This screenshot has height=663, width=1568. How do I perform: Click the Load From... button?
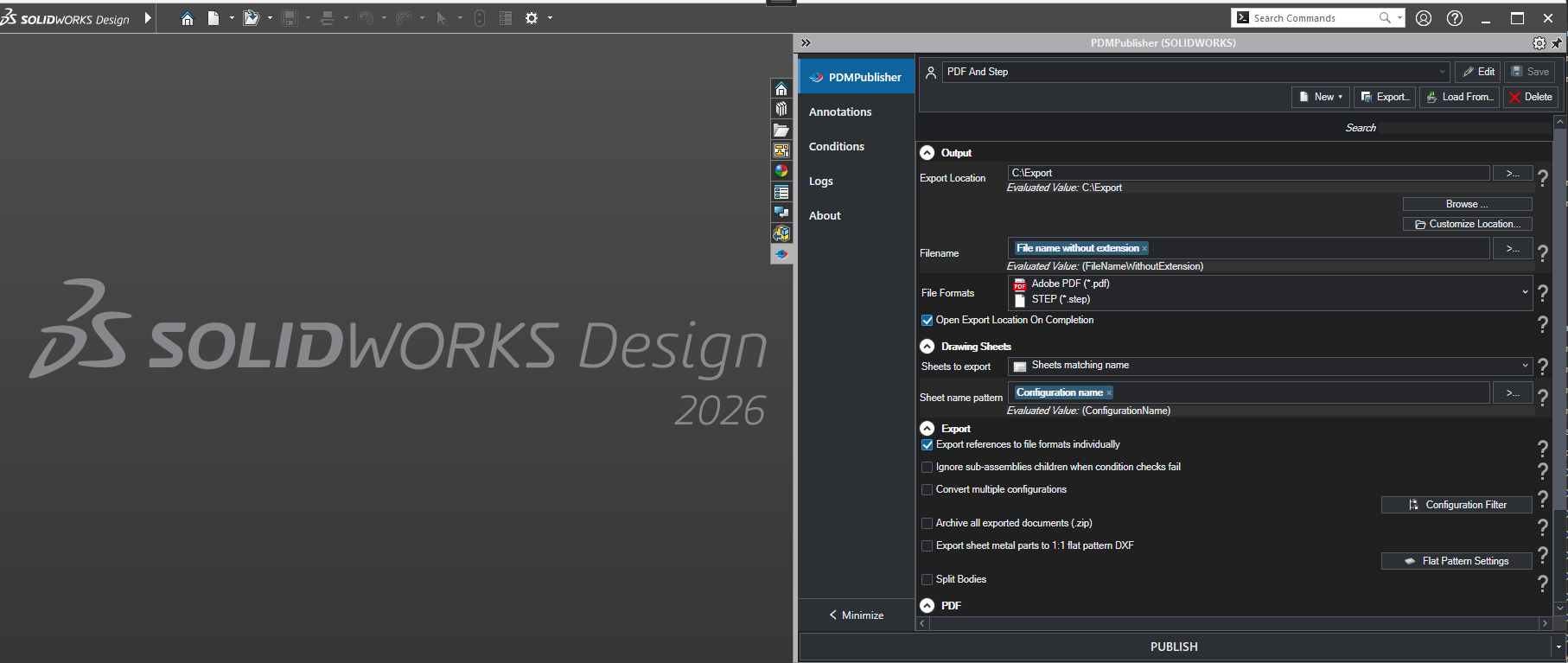coord(1458,97)
